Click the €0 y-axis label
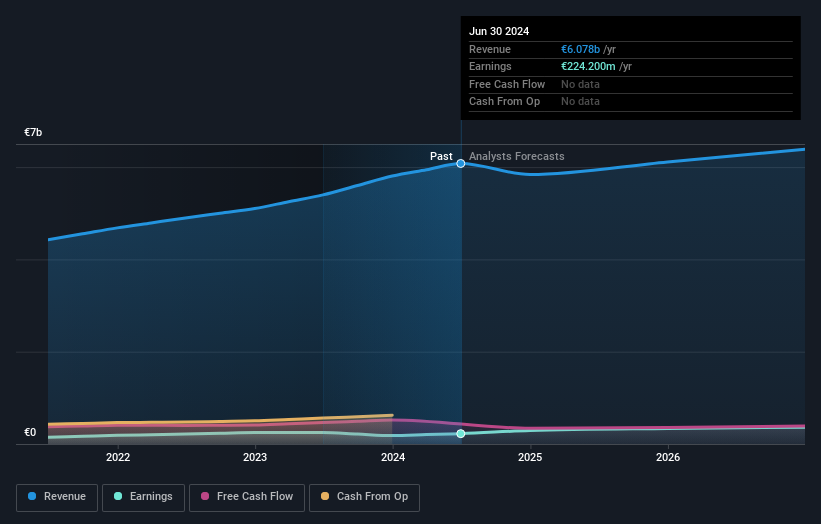The height and width of the screenshot is (524, 821). (30, 432)
